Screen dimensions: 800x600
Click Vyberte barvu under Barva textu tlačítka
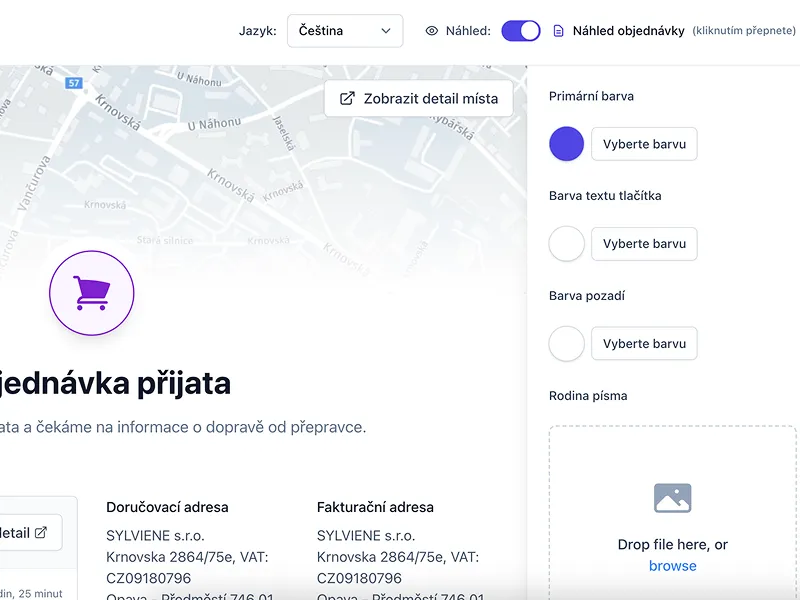click(x=644, y=244)
